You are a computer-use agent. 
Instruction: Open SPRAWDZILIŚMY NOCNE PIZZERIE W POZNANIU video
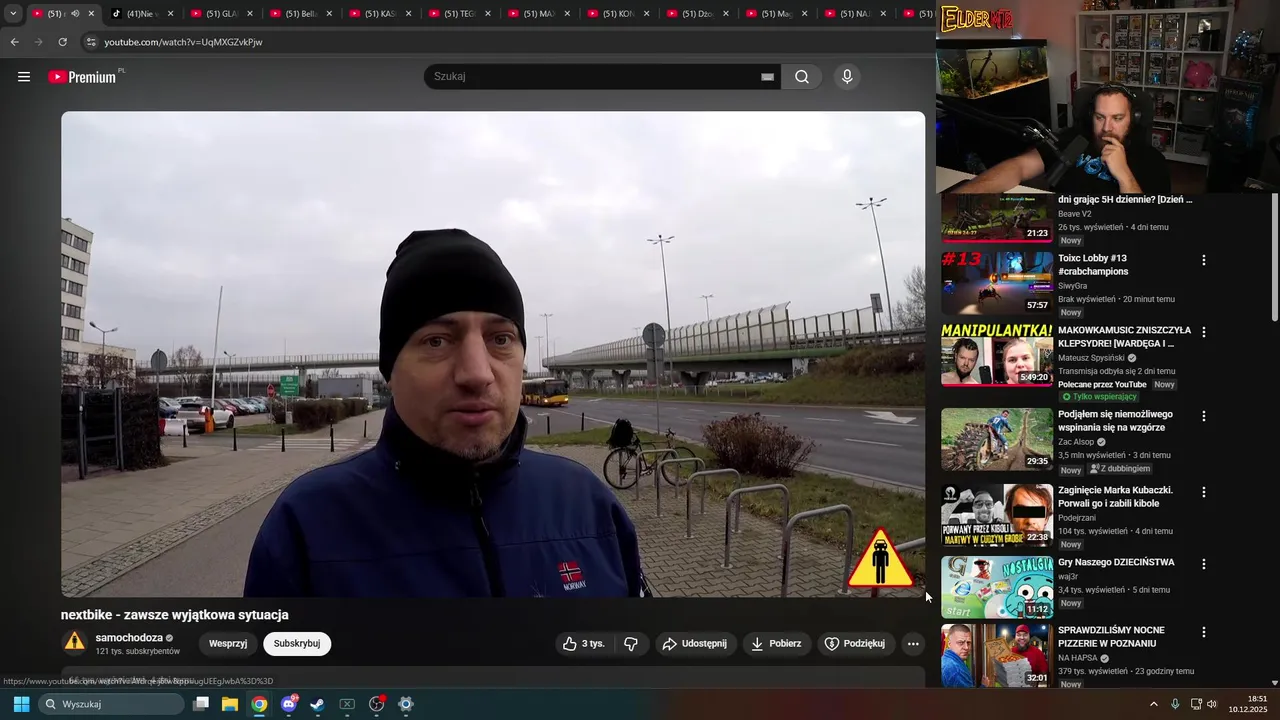[x=1111, y=636]
